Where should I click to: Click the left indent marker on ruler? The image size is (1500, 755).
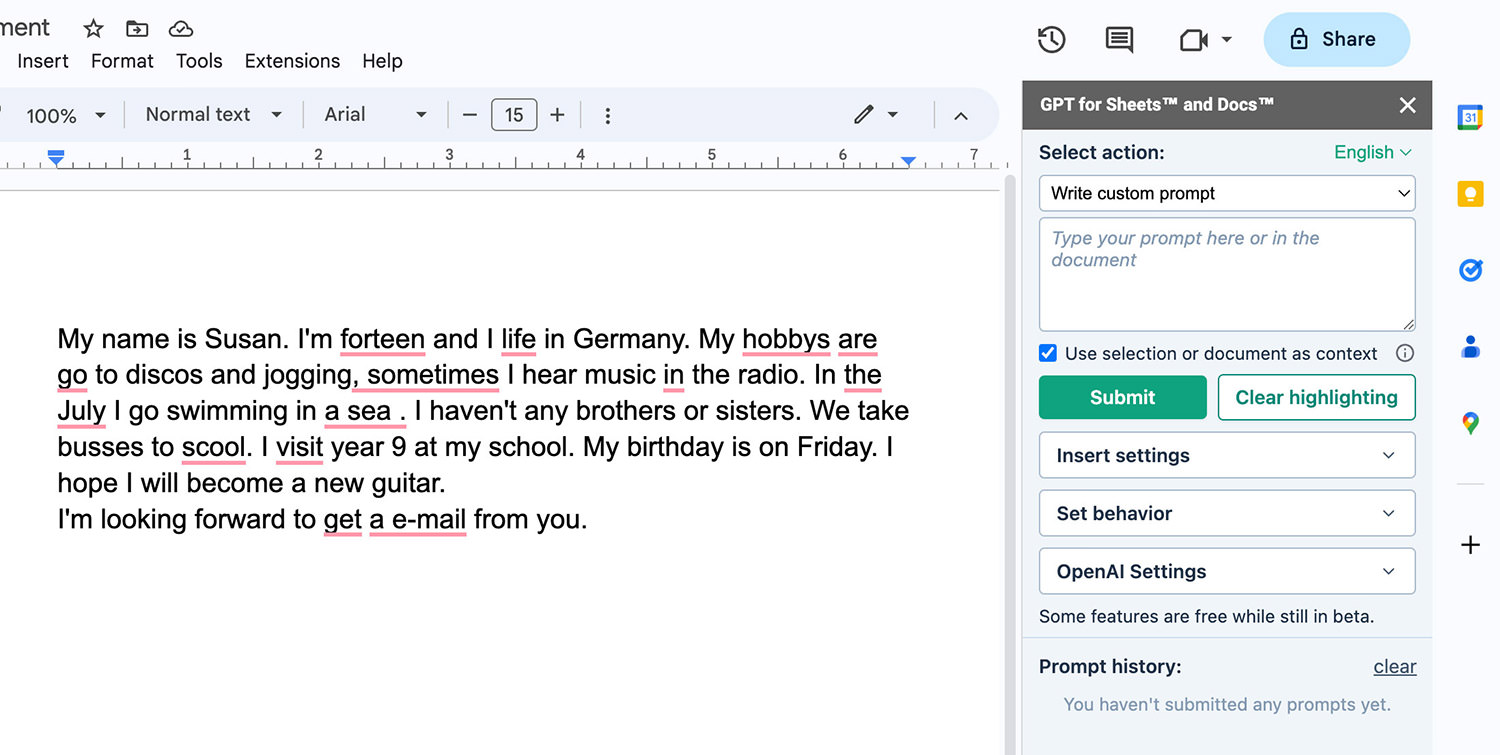(x=56, y=158)
